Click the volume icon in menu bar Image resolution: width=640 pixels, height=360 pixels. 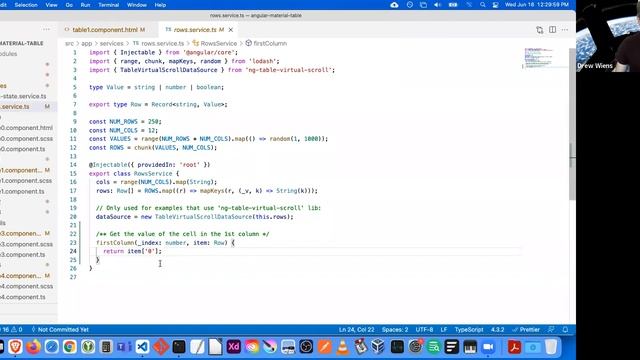[438, 5]
